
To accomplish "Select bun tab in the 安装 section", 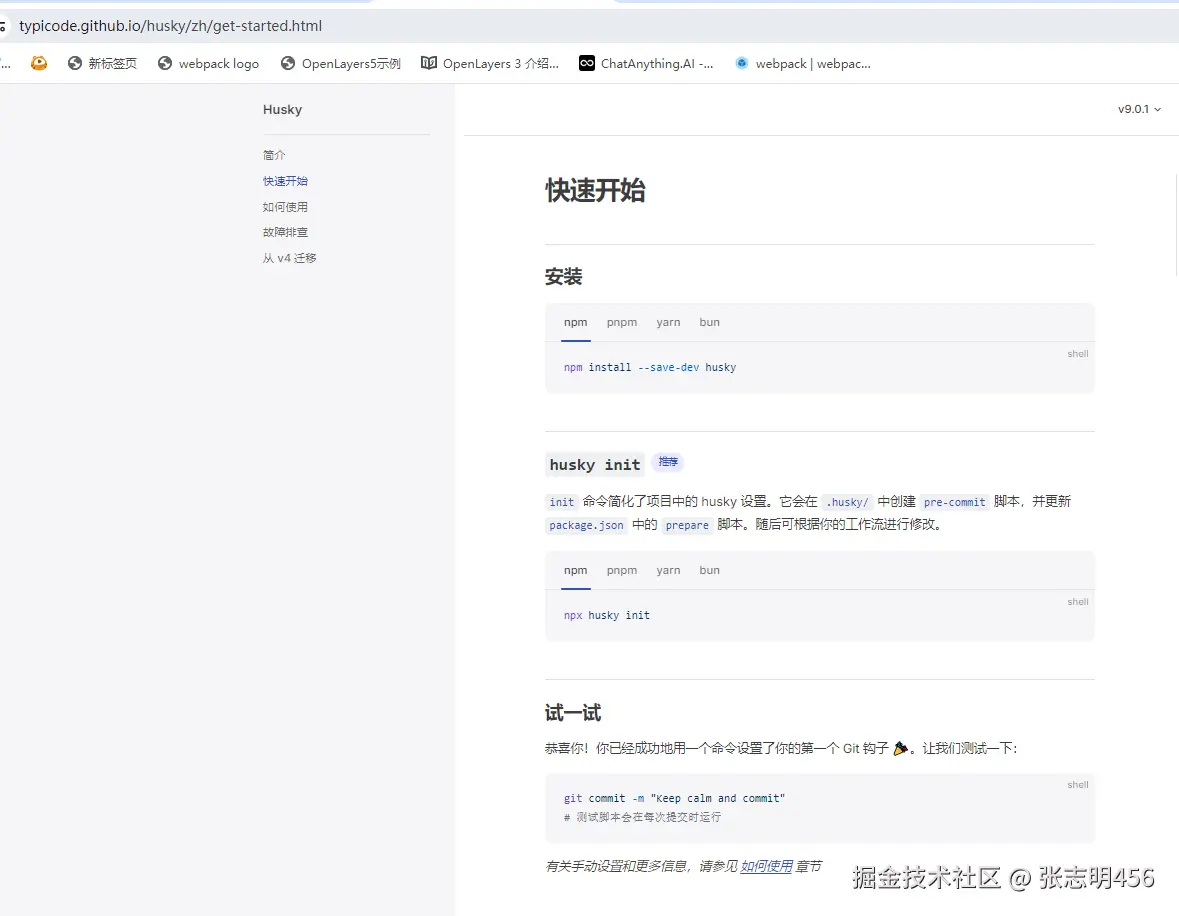I will (x=709, y=322).
